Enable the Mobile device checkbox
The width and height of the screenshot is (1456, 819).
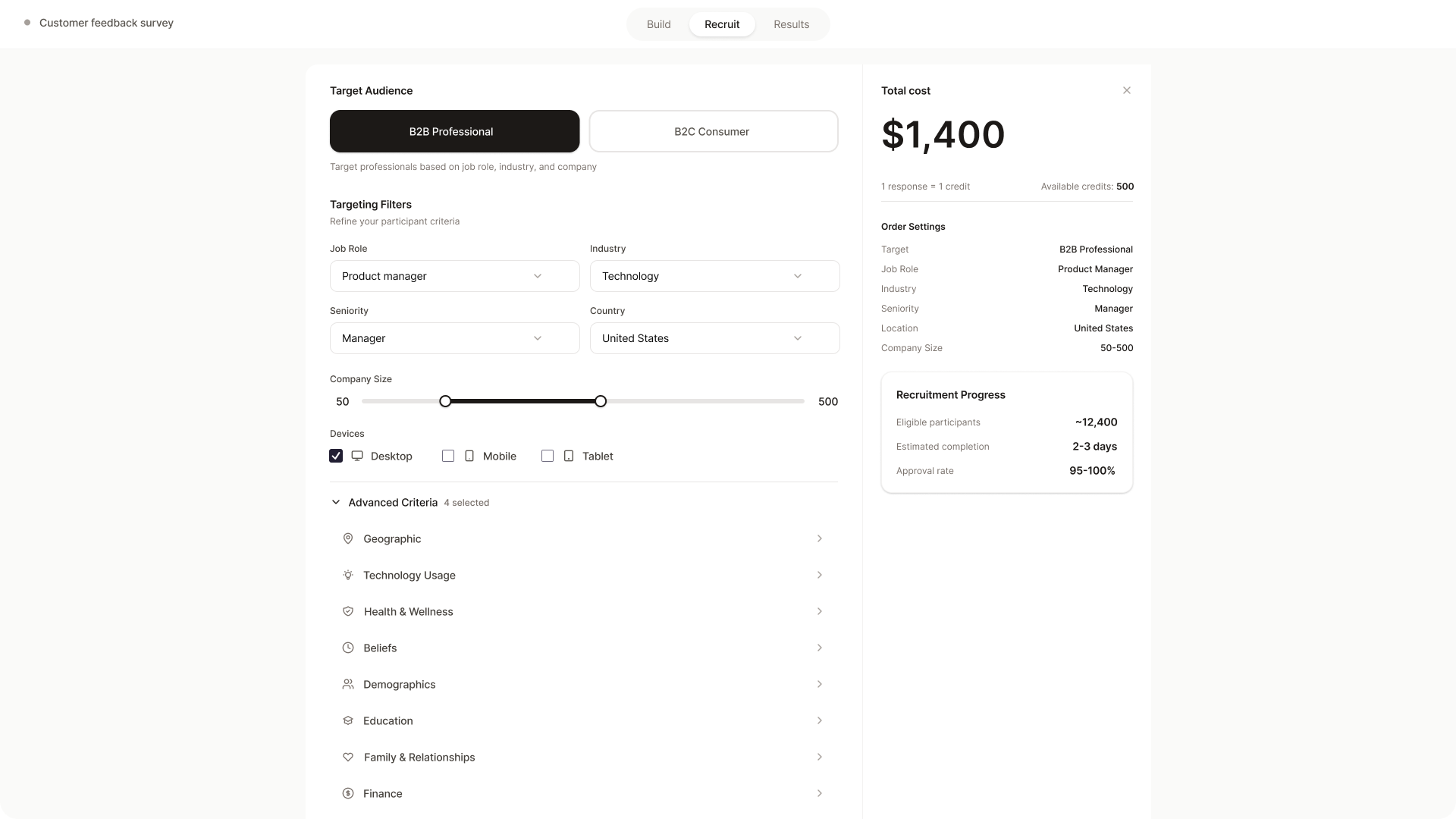click(x=448, y=456)
